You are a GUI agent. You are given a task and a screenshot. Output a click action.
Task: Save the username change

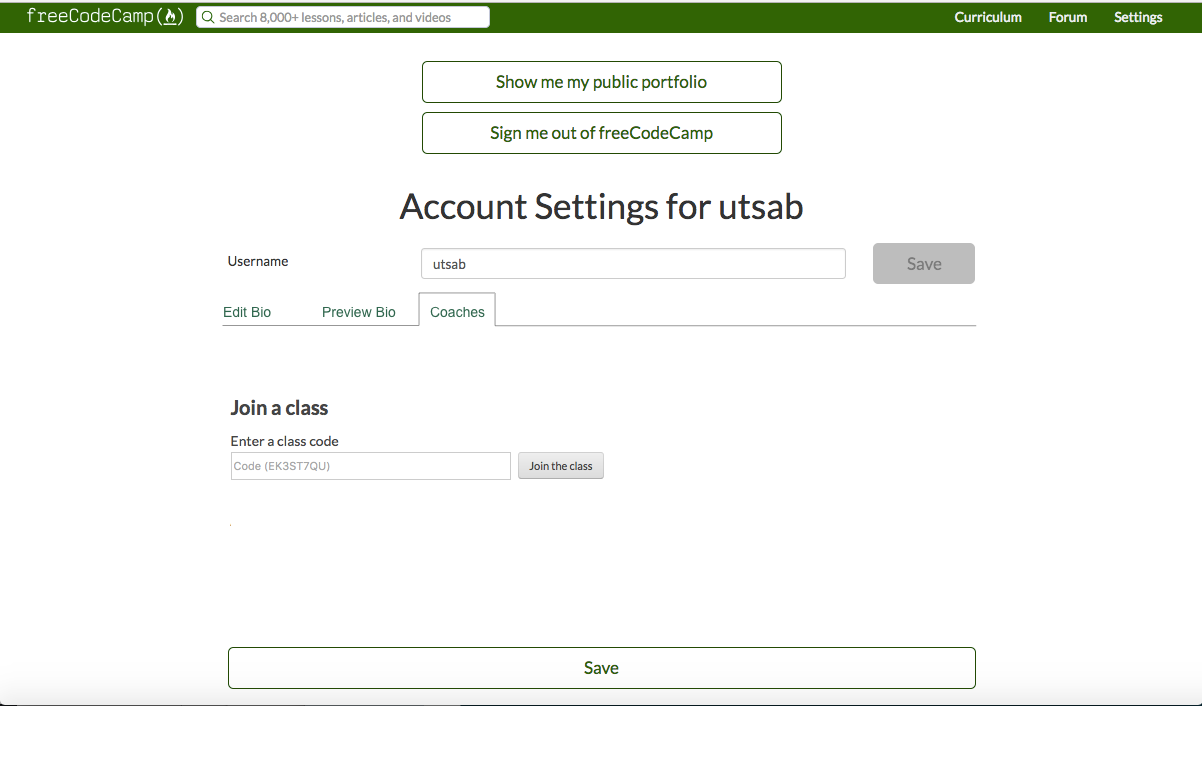tap(923, 263)
